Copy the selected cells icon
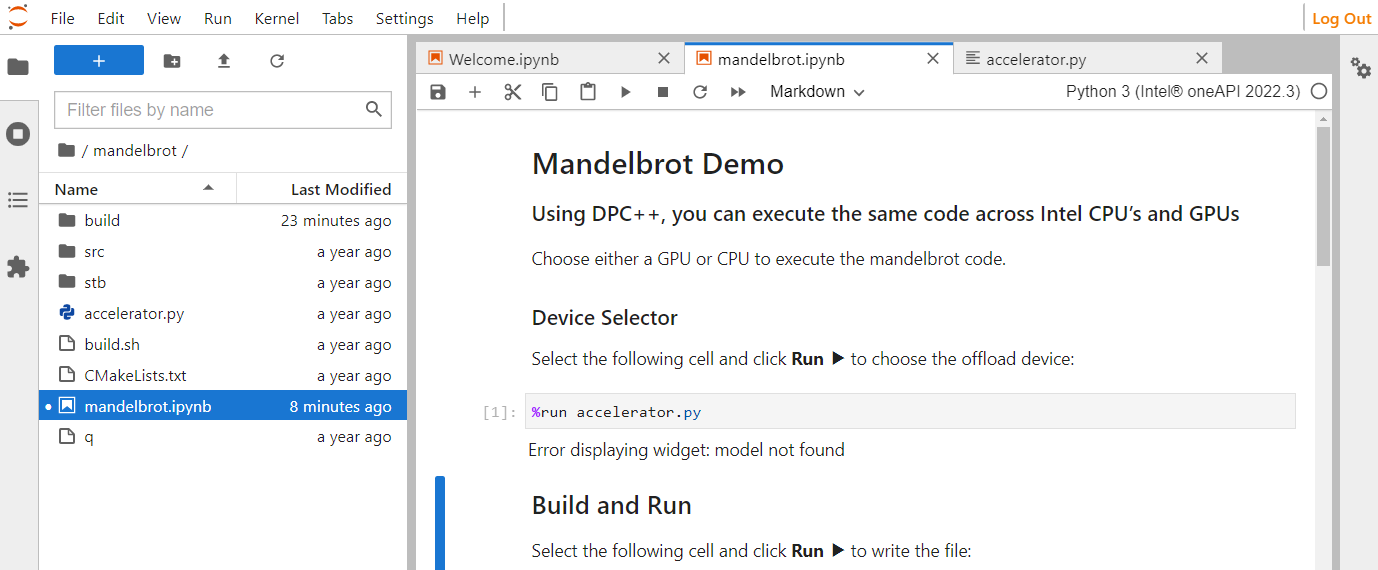Screen dimensions: 1378x570 tap(550, 92)
